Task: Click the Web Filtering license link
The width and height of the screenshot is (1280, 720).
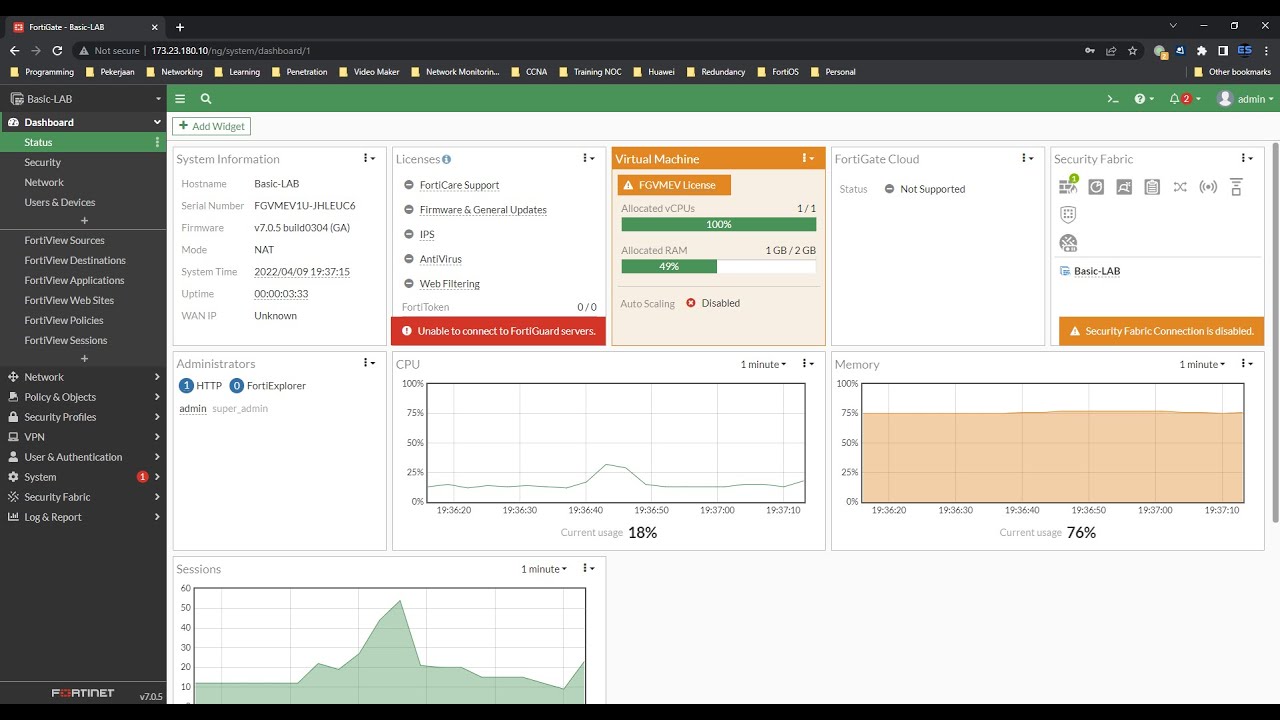Action: pos(449,284)
